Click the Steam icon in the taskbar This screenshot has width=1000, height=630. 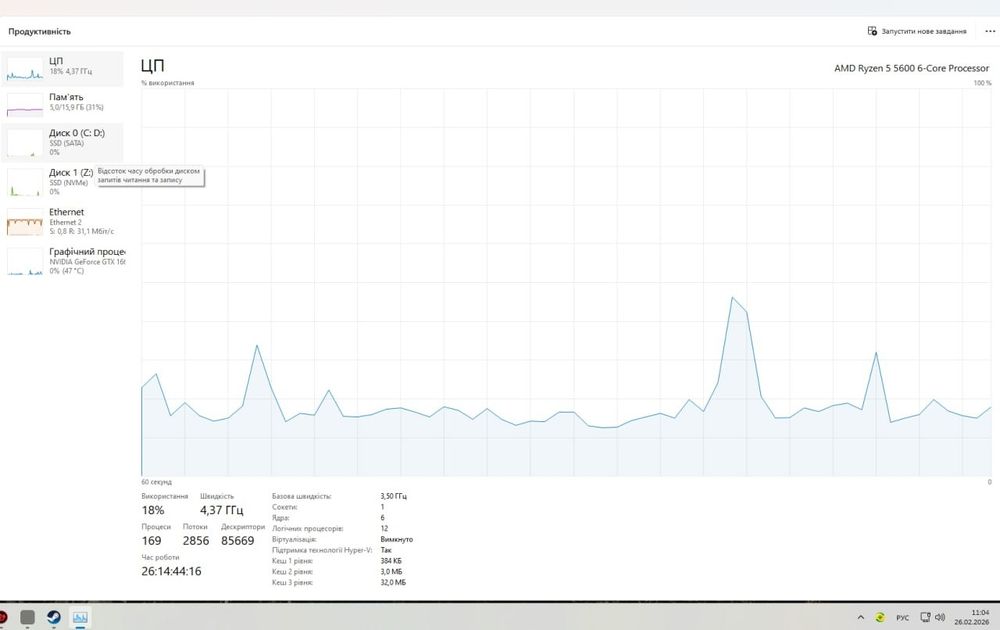coord(54,617)
